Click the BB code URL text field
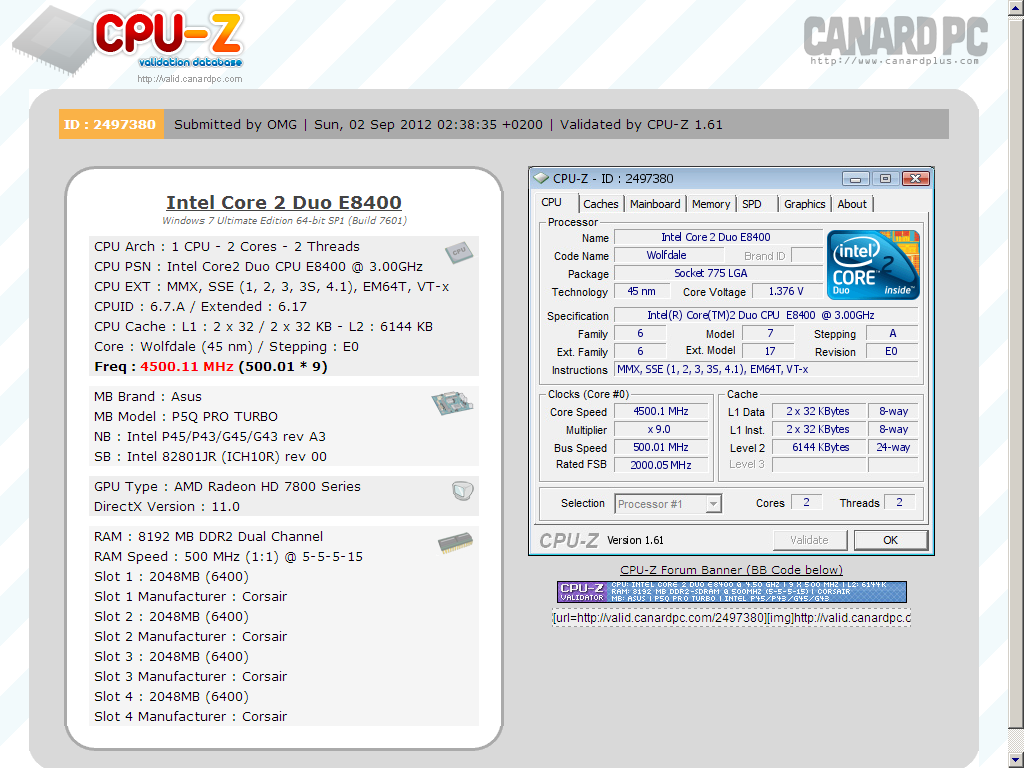Image resolution: width=1024 pixels, height=768 pixels. point(731,617)
